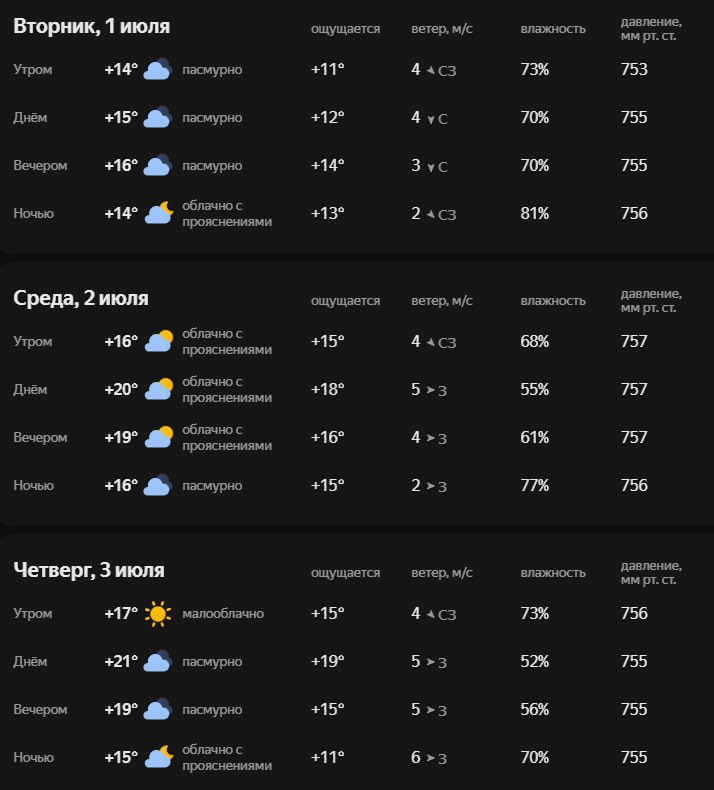Click the +21° Thursday daytime temperature

(121, 661)
